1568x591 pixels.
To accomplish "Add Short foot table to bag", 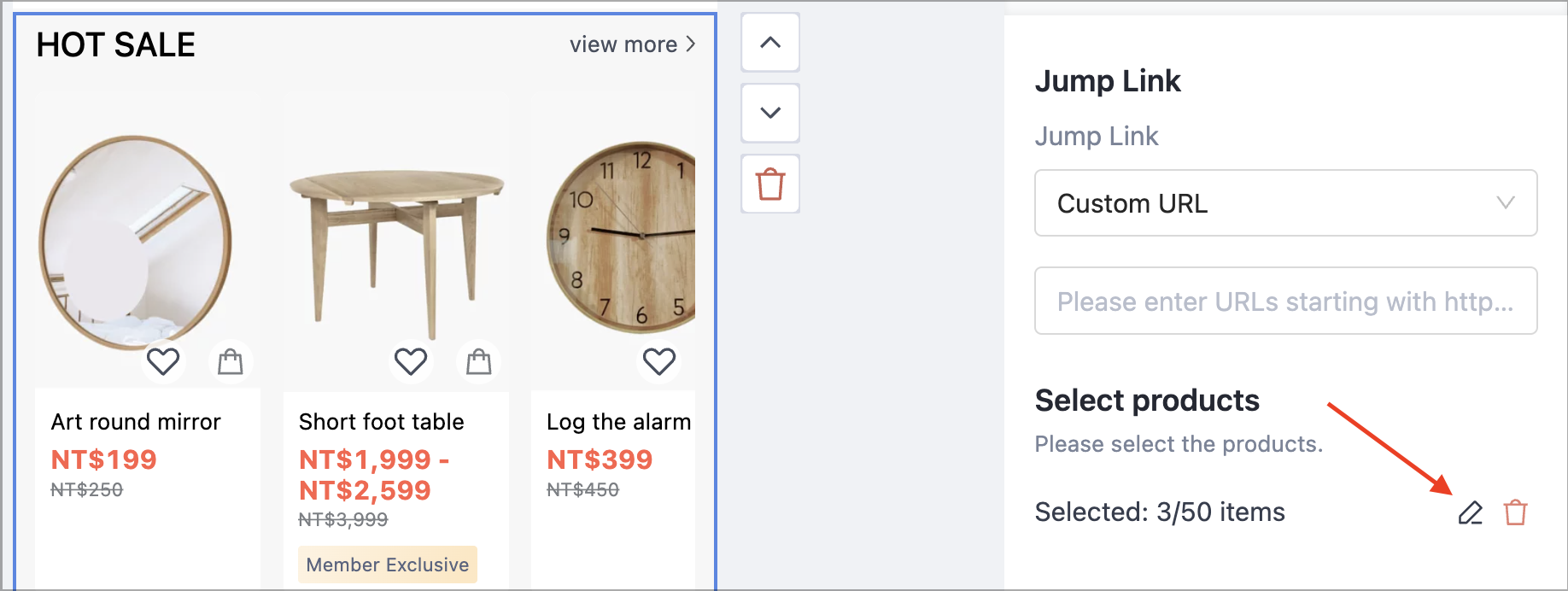I will 479,361.
